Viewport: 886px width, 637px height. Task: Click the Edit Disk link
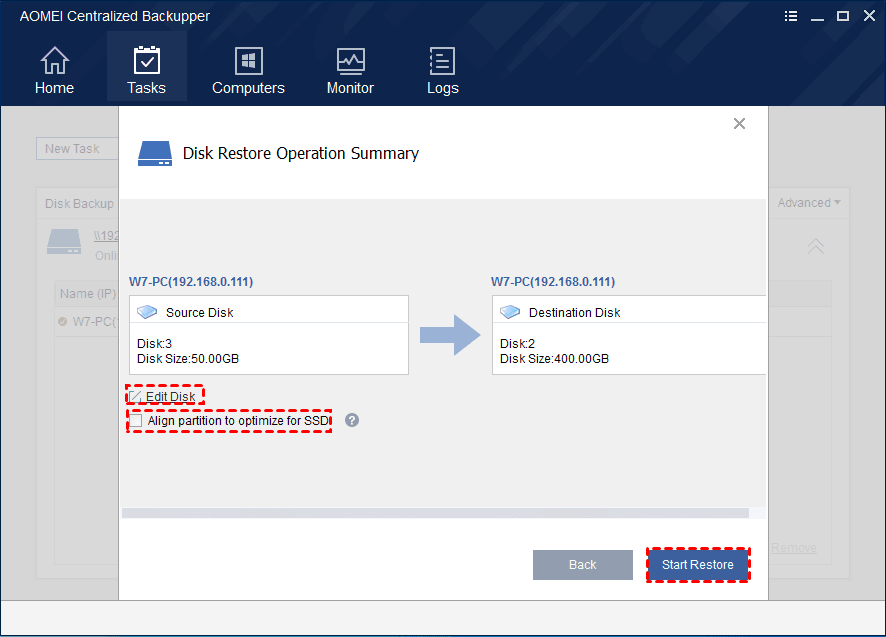point(170,396)
